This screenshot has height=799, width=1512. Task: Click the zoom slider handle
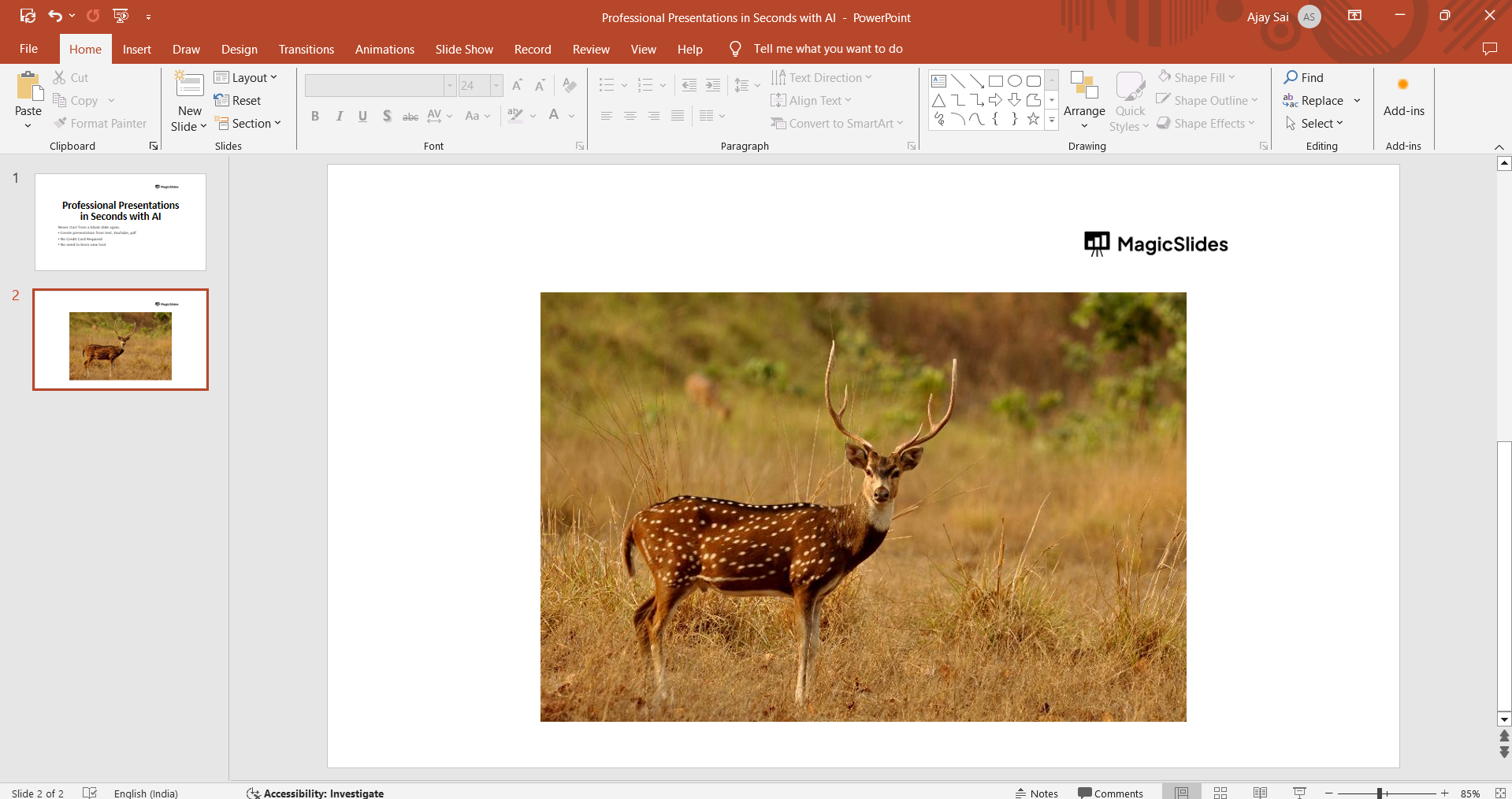[1380, 793]
